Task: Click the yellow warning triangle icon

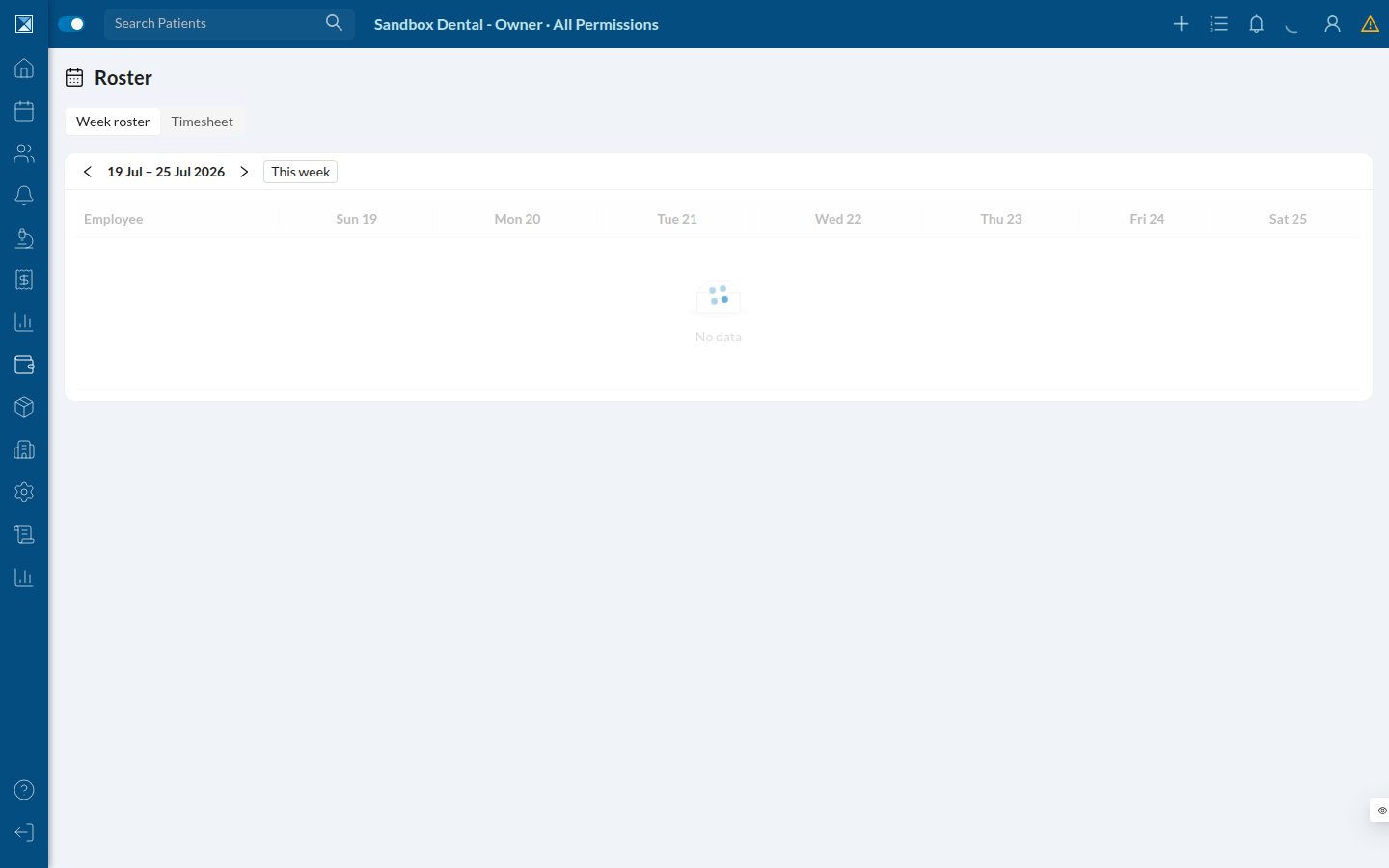Action: (1370, 24)
